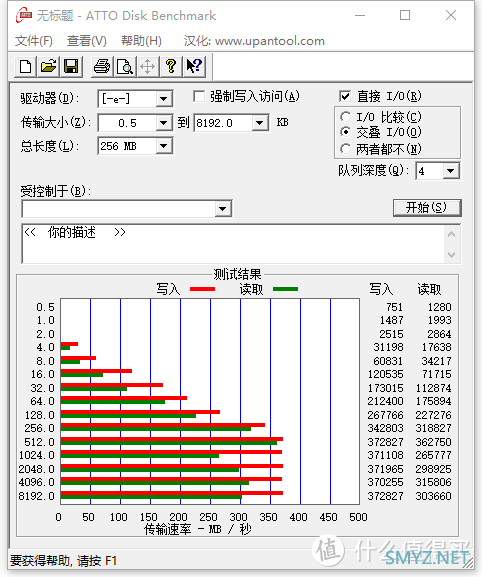Select I/O 比较 radio option
The width and height of the screenshot is (482, 577).
click(345, 117)
